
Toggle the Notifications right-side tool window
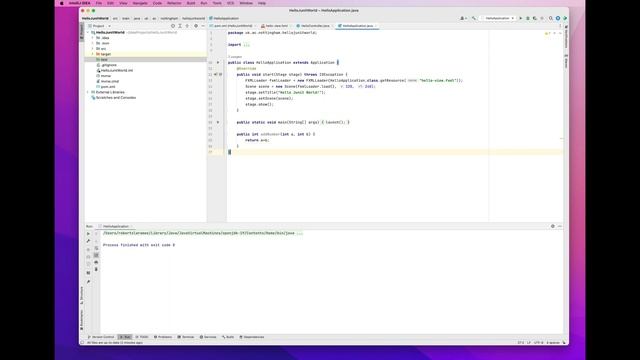[x=566, y=37]
